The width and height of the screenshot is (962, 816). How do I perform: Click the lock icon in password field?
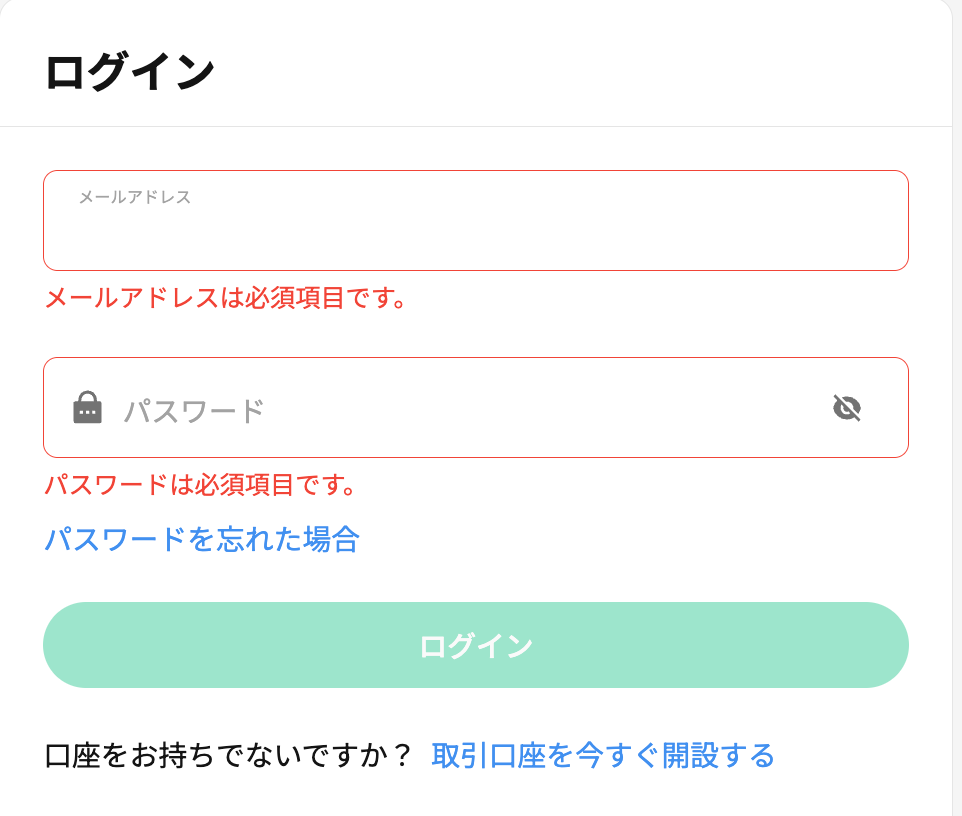87,407
